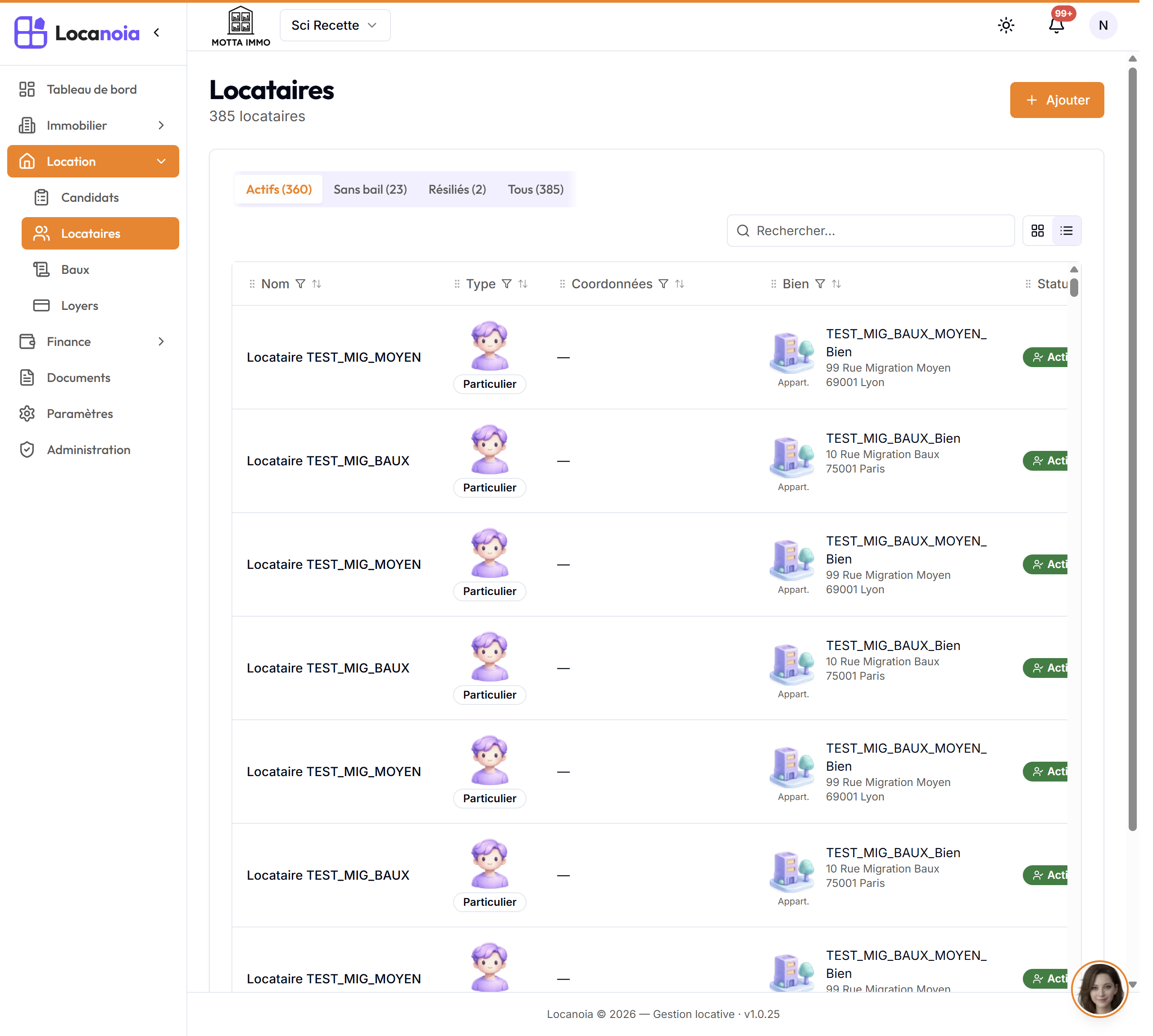Sort by Nom column
The height and width of the screenshot is (1036, 1153).
click(317, 284)
